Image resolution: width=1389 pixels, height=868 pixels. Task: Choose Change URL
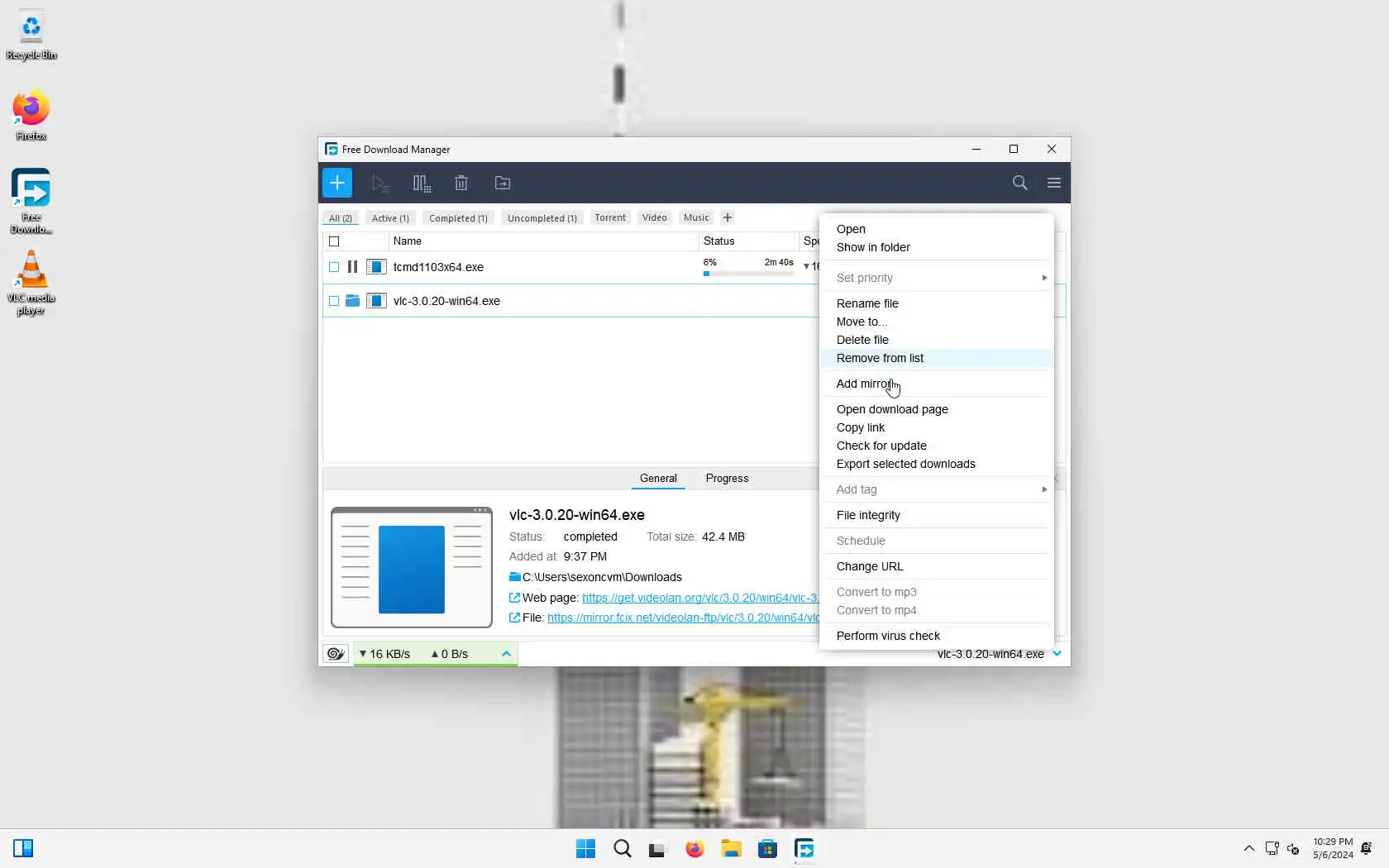tap(937, 566)
